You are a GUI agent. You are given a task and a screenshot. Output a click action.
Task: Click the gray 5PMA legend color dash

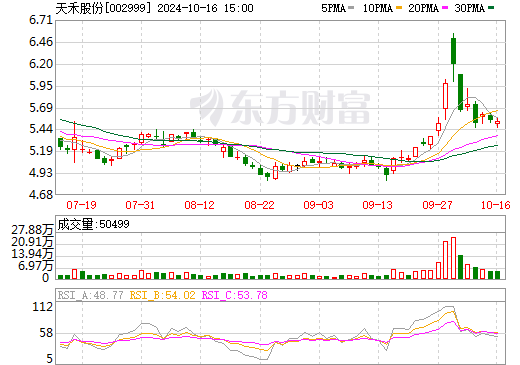coord(351,7)
